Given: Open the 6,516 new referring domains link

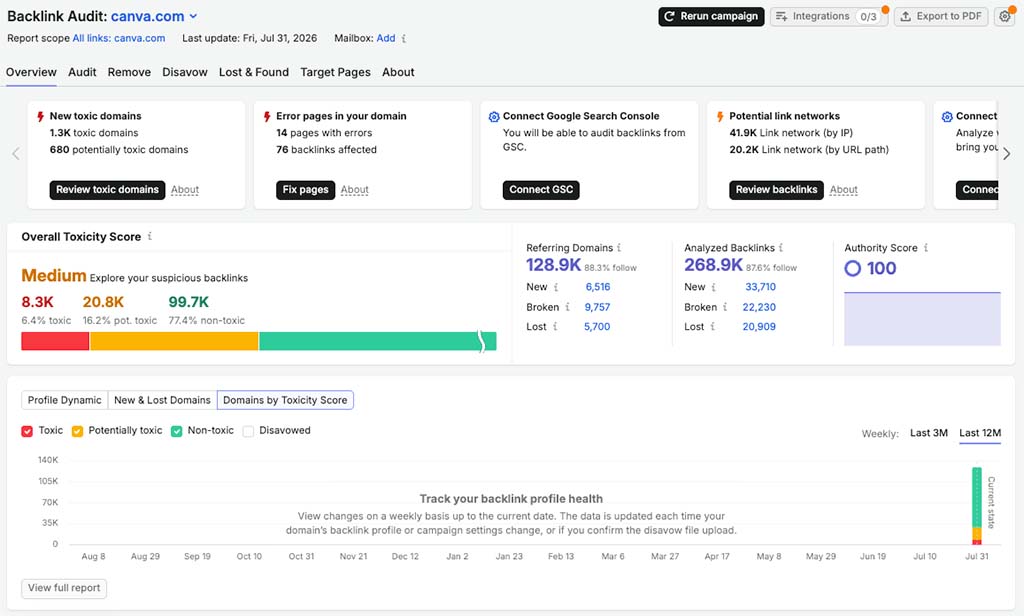Looking at the screenshot, I should click(598, 287).
